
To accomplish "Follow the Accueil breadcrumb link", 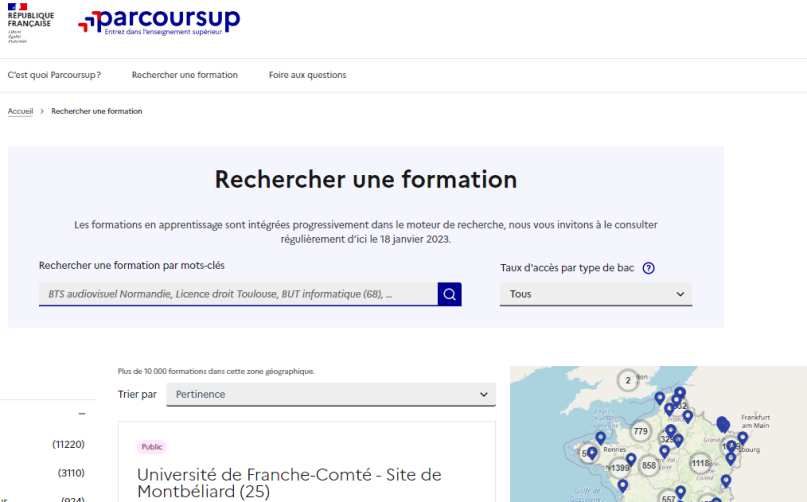I will [20, 111].
